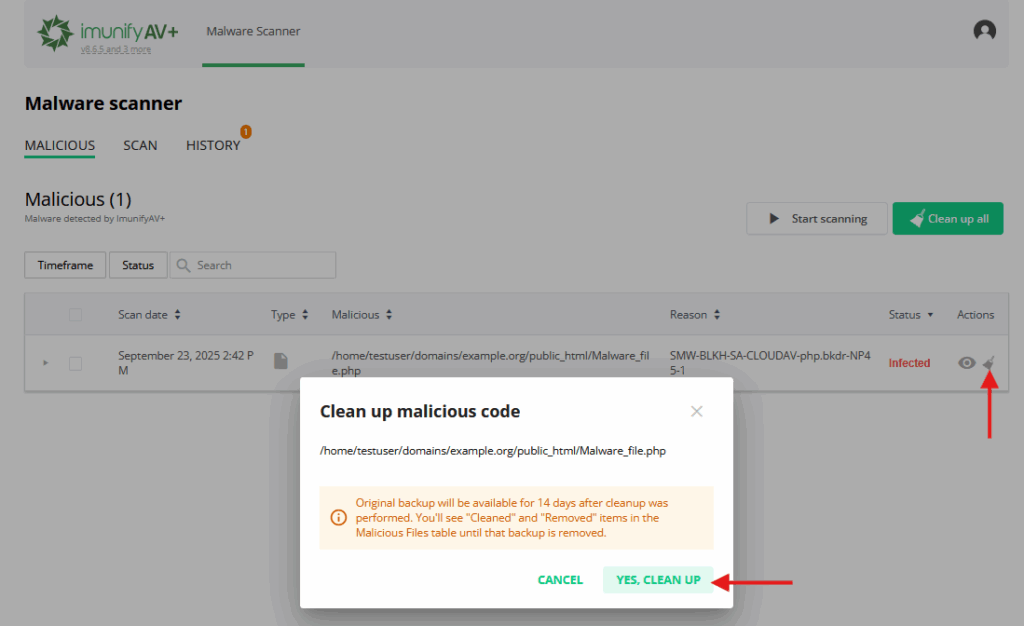Check the Malware_file.php row checkbox
The image size is (1024, 626).
click(x=75, y=363)
